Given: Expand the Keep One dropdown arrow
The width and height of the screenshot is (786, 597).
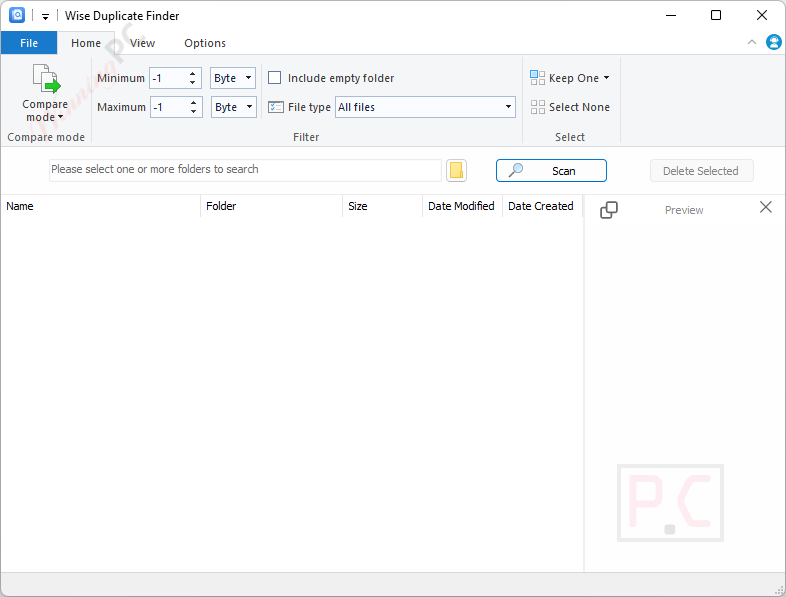Looking at the screenshot, I should pos(607,78).
